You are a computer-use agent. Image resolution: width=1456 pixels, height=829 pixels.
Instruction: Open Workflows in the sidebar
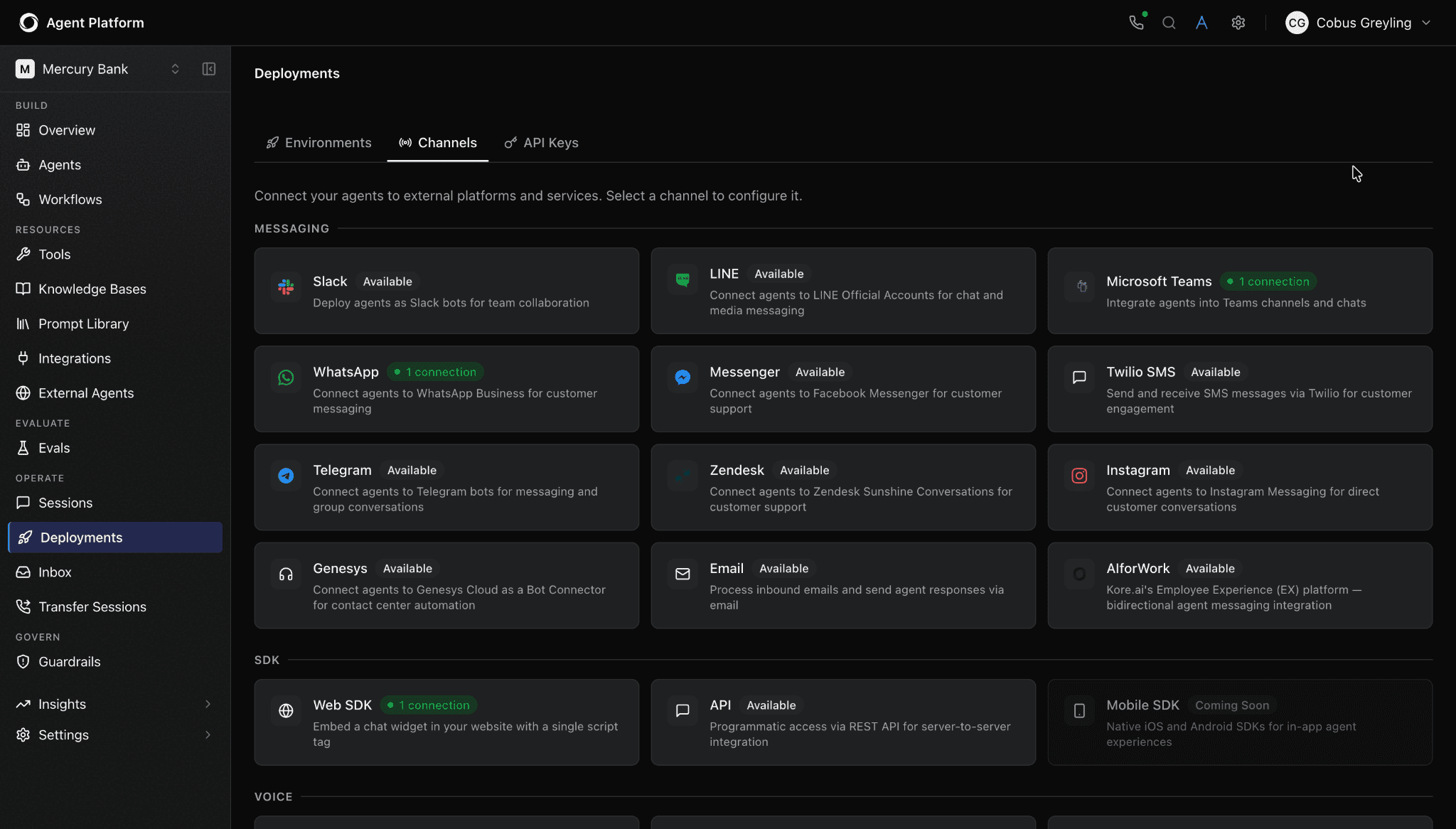[x=115, y=200]
